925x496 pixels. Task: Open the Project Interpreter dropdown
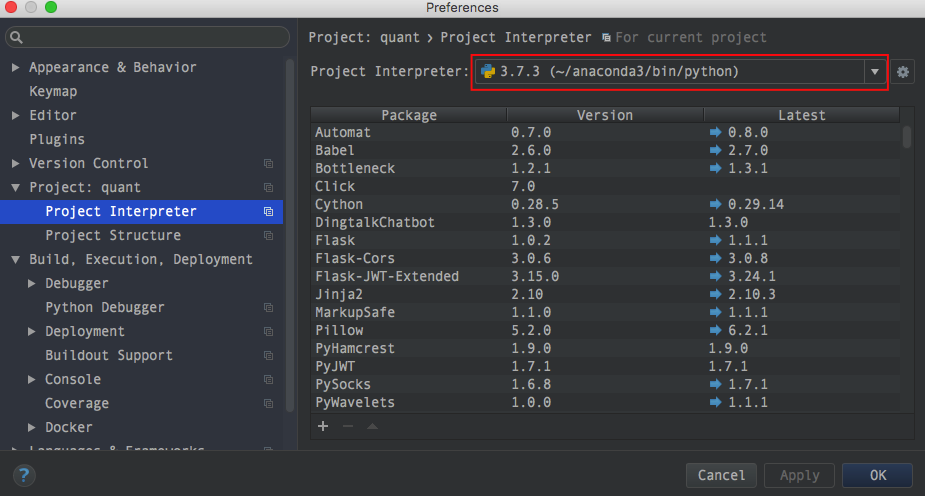click(x=875, y=72)
